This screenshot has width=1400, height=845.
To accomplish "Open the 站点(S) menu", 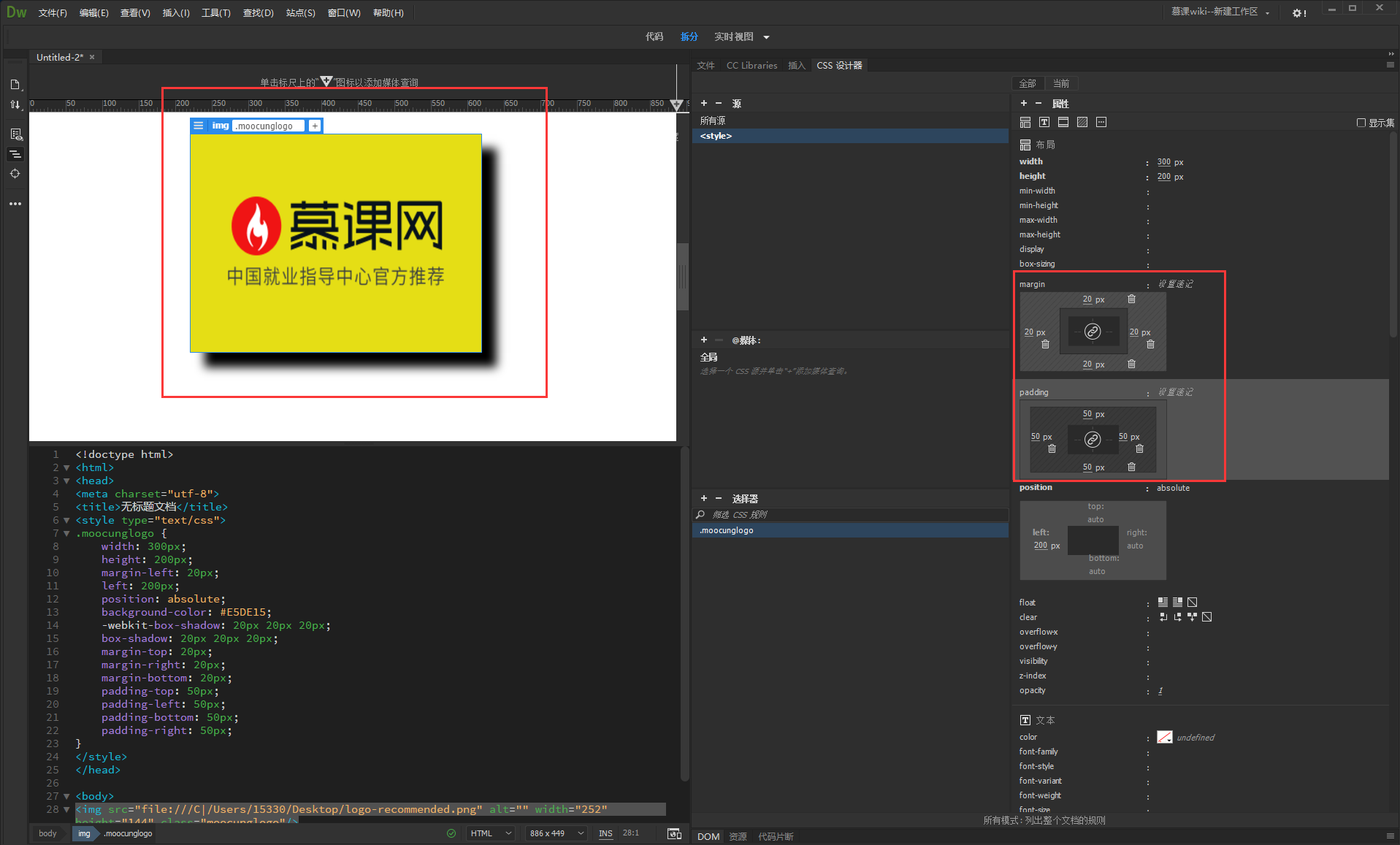I will tap(301, 13).
